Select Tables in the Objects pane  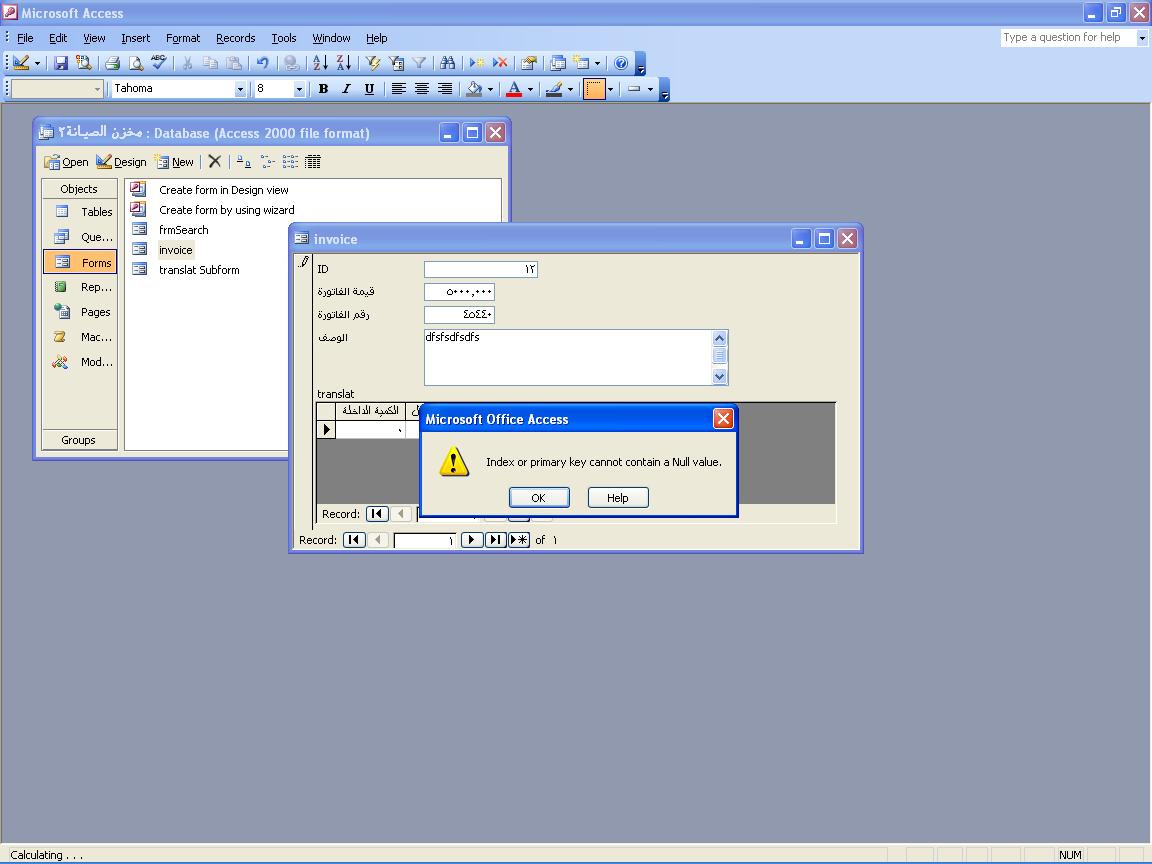point(80,212)
